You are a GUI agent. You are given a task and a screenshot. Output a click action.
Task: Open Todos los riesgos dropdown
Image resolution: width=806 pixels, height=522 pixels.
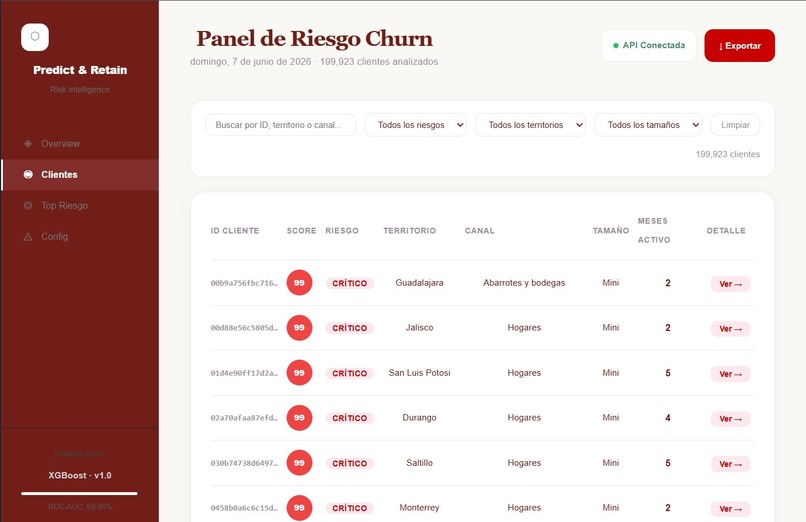[415, 125]
